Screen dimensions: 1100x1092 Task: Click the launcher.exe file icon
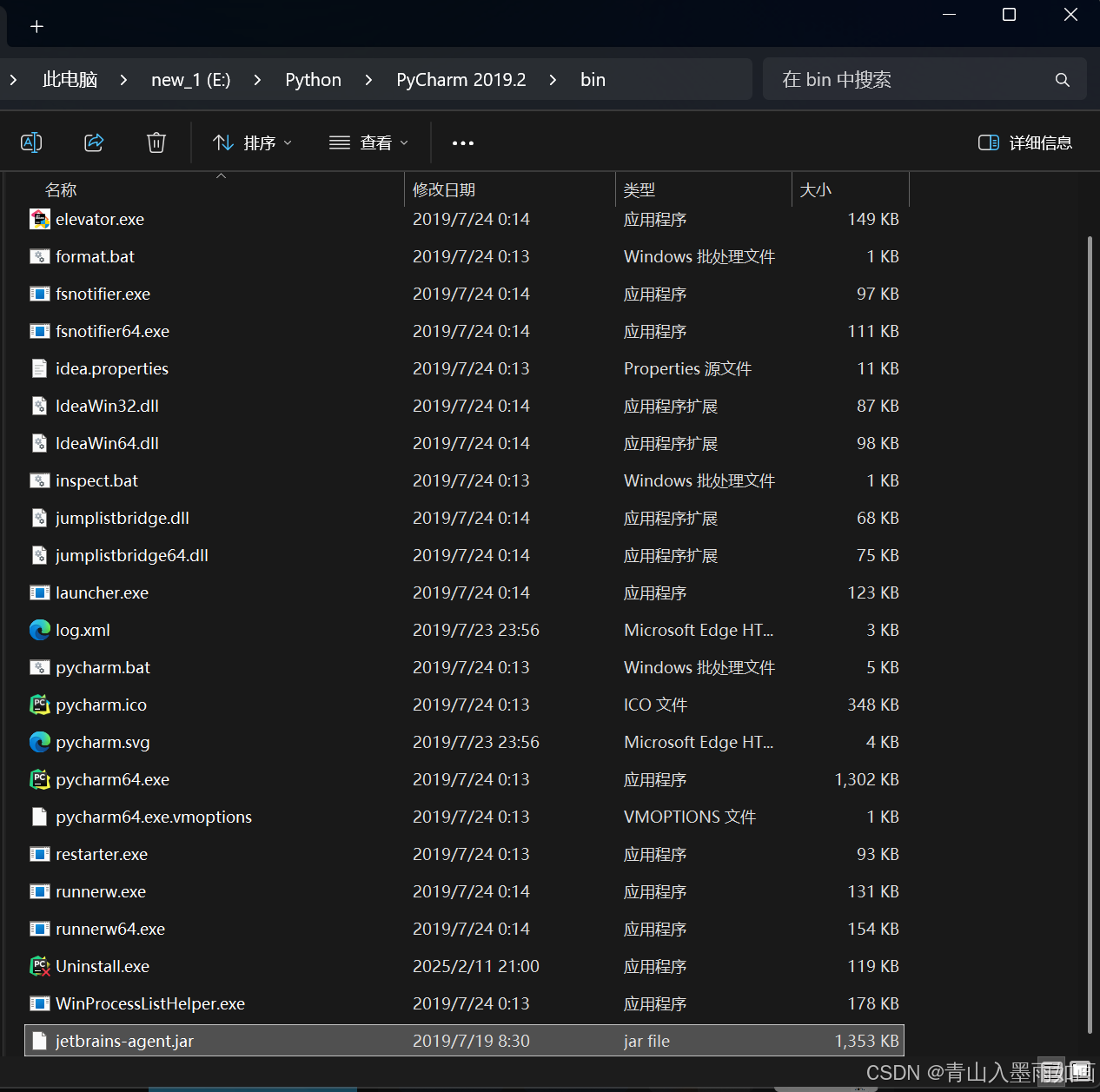click(40, 592)
